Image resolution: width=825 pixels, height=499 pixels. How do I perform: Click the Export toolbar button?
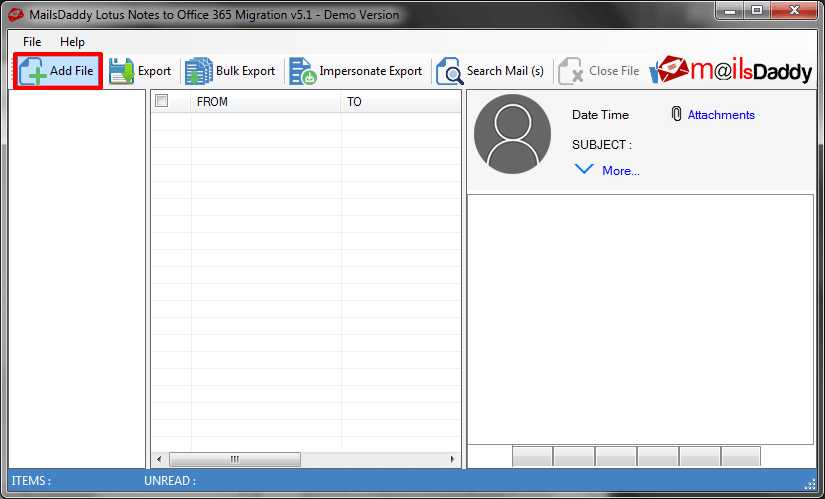click(140, 71)
